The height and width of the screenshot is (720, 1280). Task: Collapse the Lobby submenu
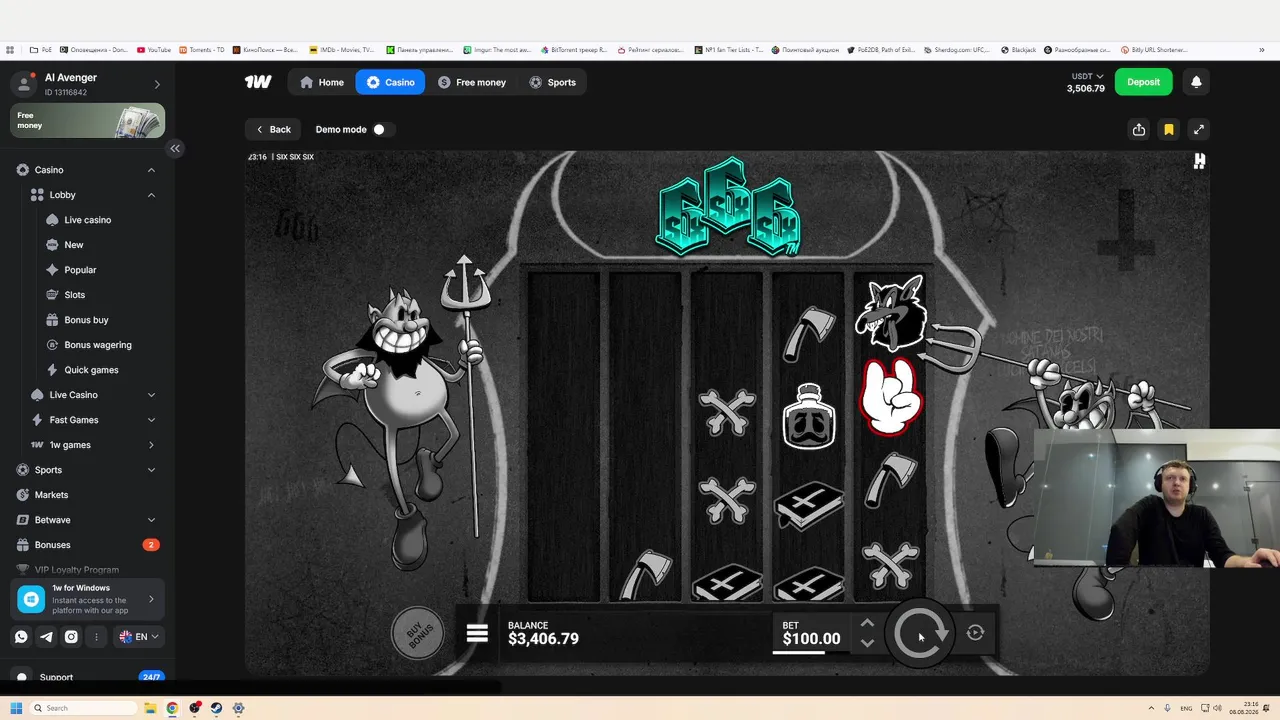(x=151, y=195)
